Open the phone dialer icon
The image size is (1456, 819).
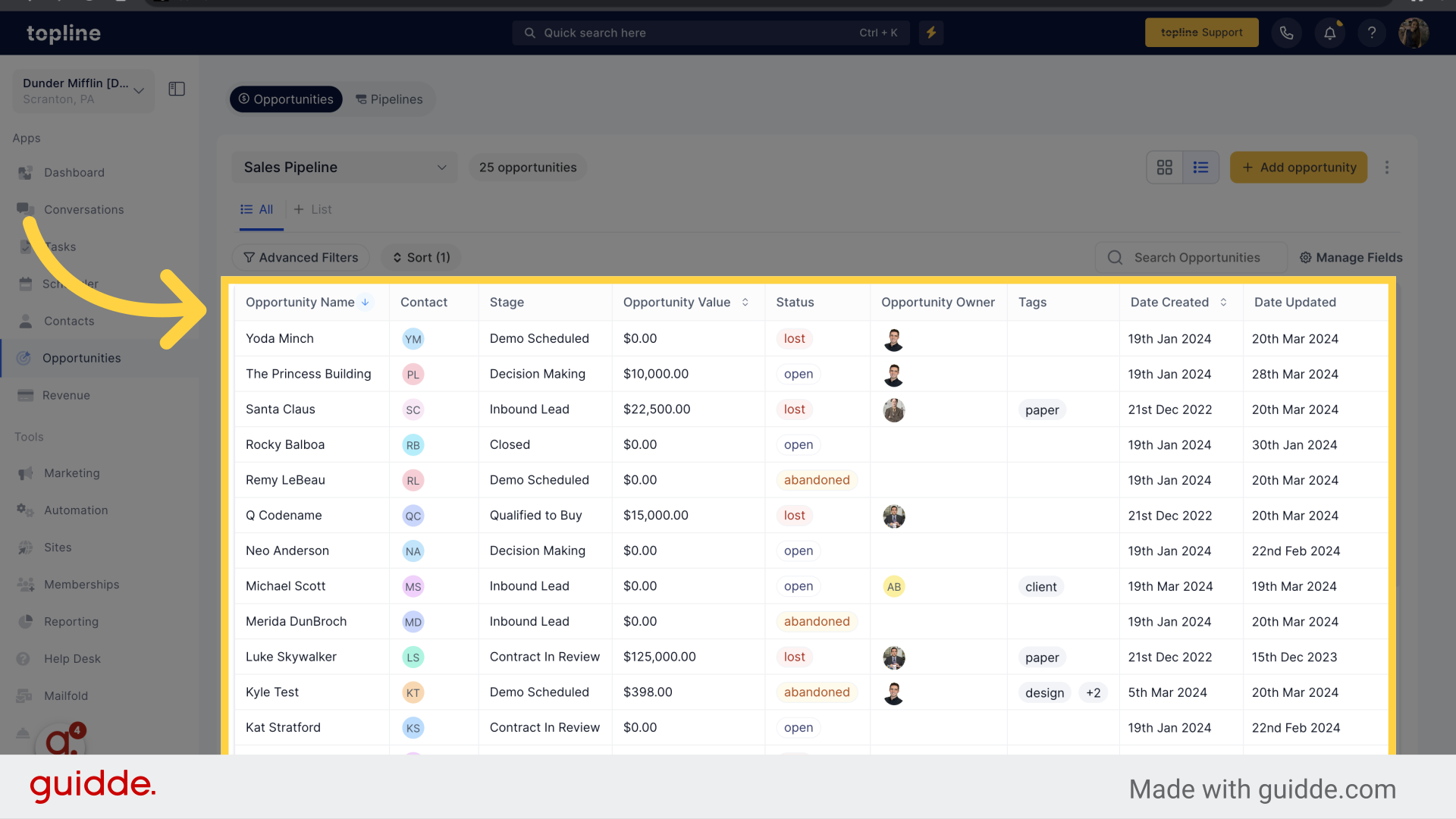(1286, 33)
